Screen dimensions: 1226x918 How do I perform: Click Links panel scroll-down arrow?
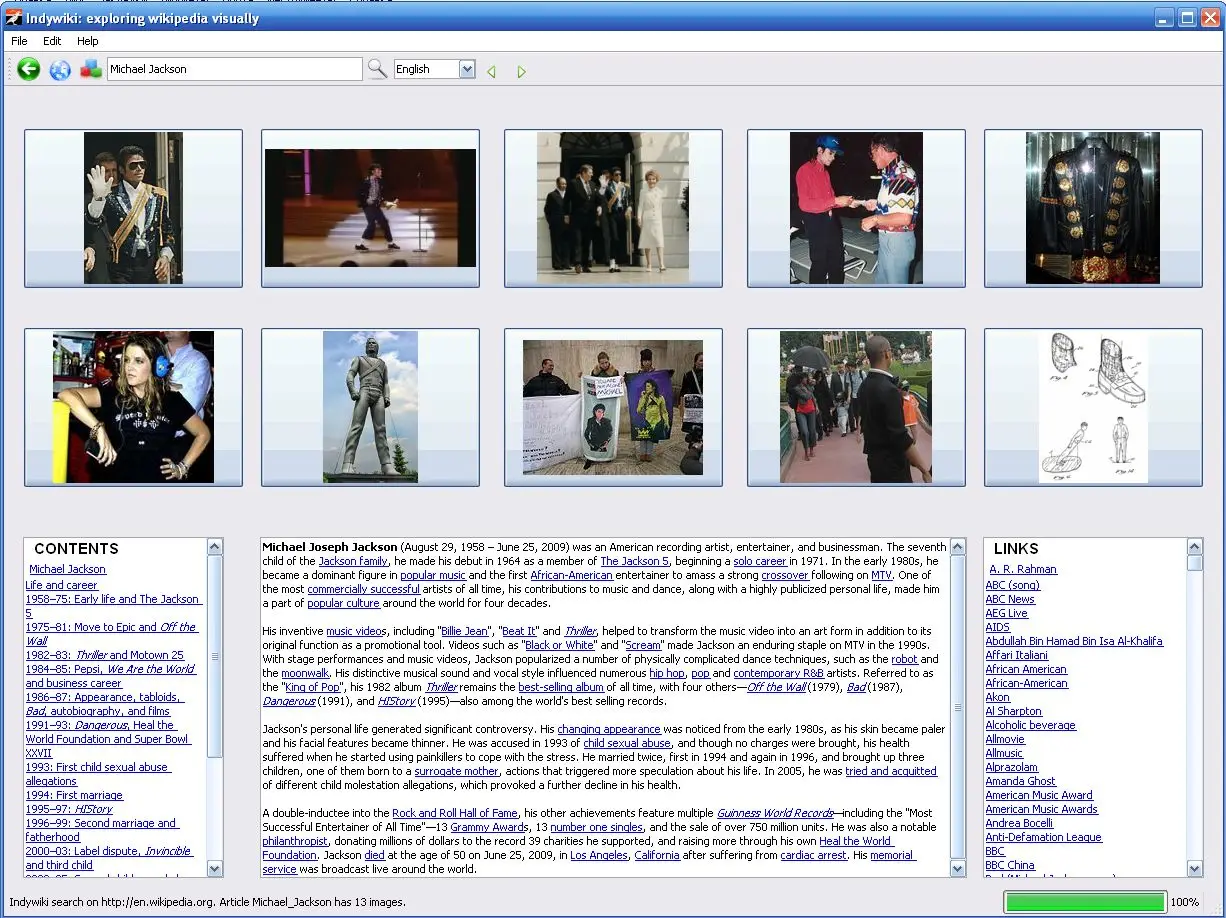[x=1195, y=869]
